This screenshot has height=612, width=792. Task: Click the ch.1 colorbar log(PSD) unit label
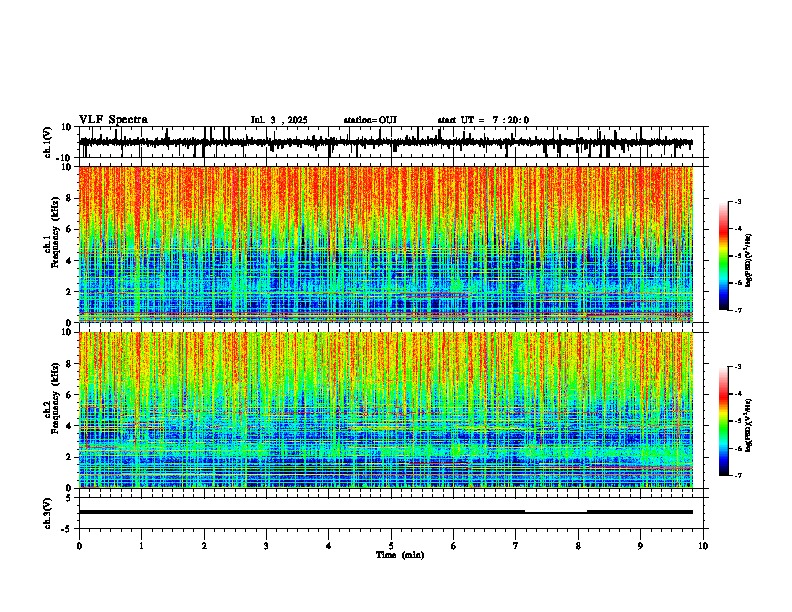pos(749,260)
